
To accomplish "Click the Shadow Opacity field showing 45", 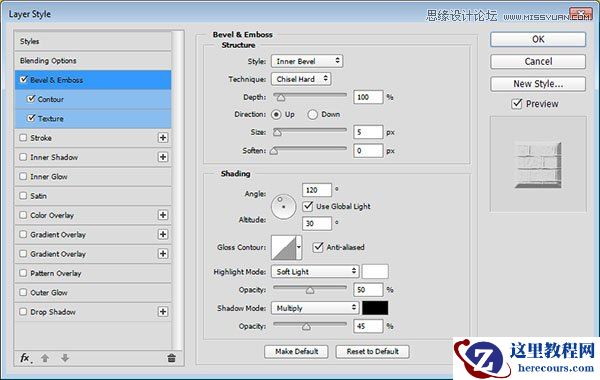I will [x=368, y=326].
